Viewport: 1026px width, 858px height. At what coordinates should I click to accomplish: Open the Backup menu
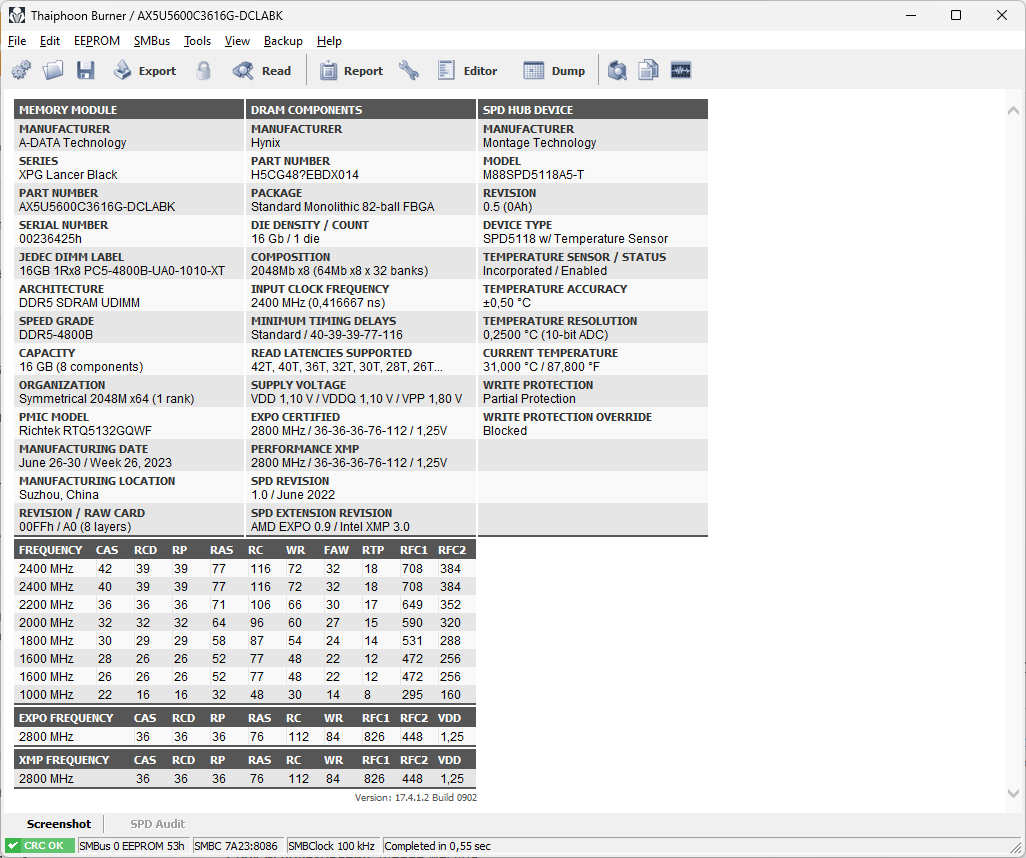pyautogui.click(x=283, y=41)
